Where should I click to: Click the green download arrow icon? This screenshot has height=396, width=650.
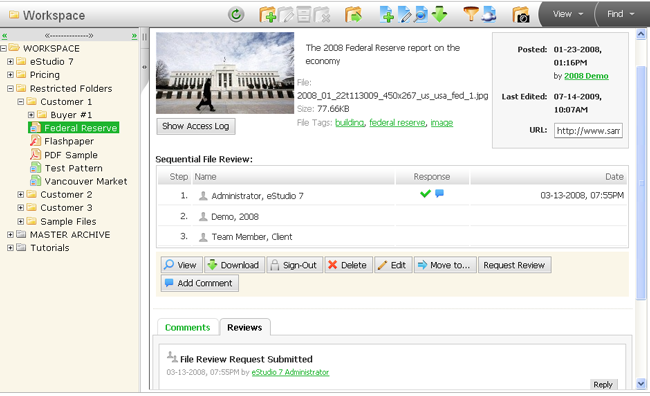439,14
